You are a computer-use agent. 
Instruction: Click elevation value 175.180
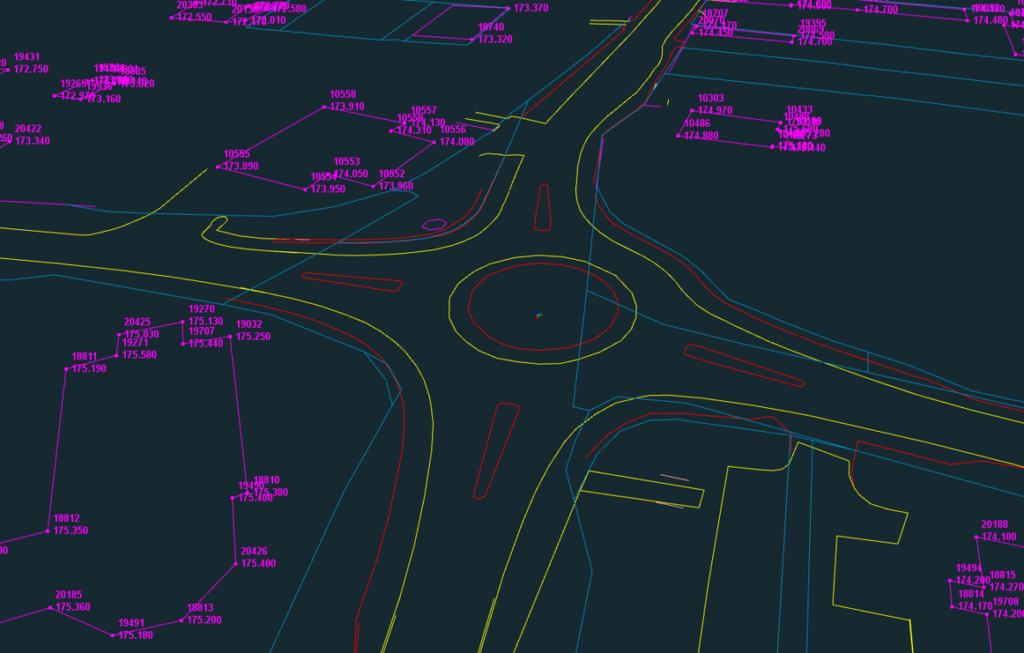point(136,635)
